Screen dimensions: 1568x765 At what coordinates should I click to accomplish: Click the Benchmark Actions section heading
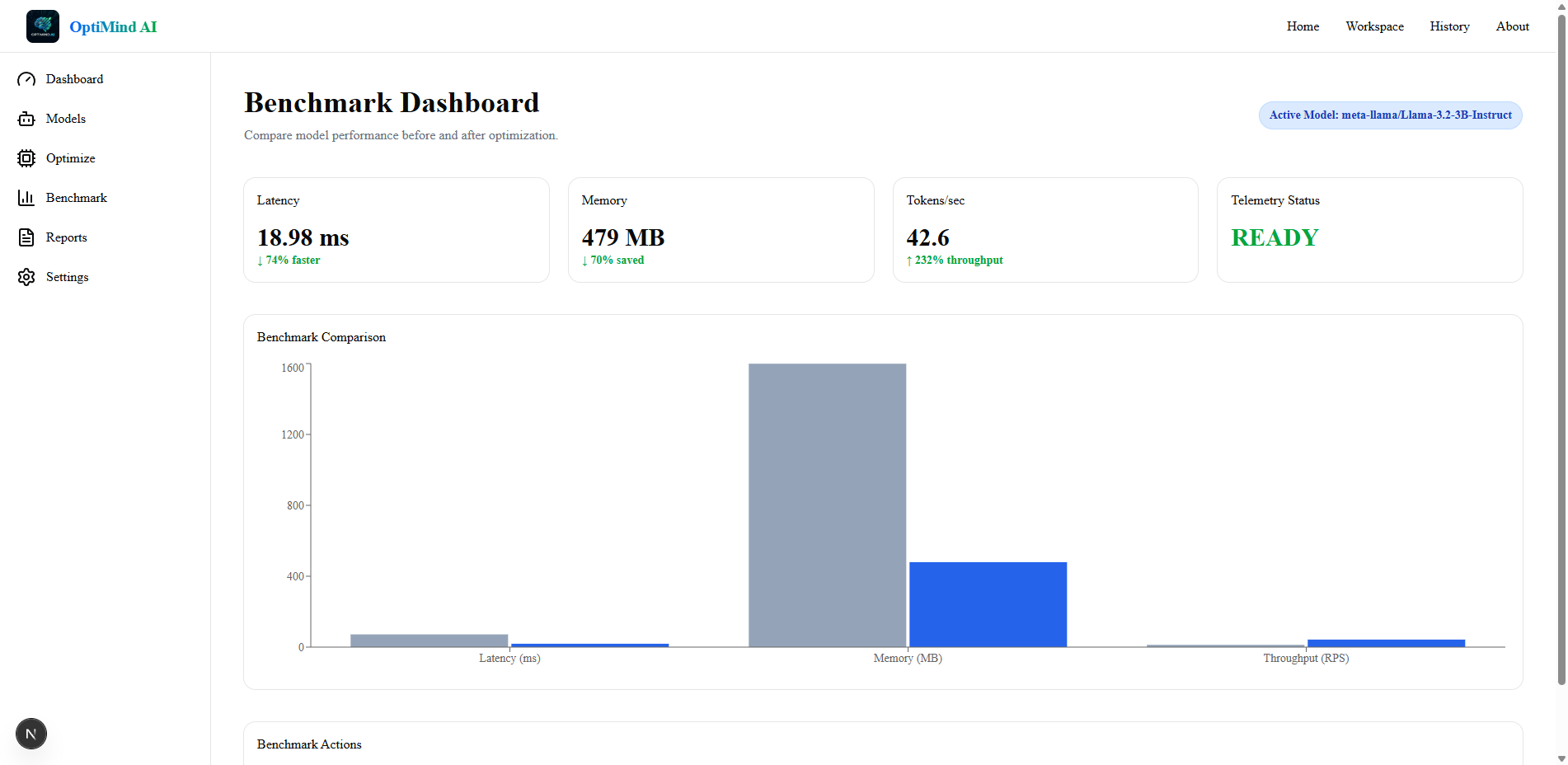click(309, 744)
